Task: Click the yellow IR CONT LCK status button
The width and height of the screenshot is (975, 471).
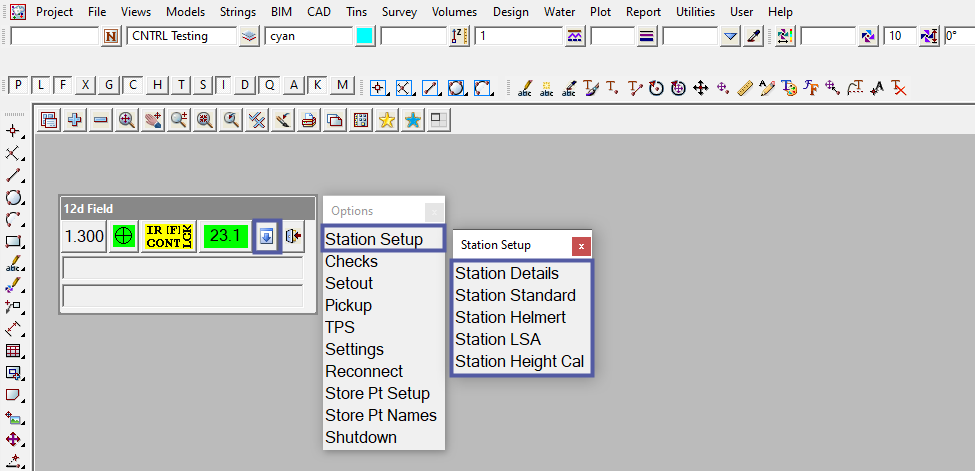Action: 168,236
